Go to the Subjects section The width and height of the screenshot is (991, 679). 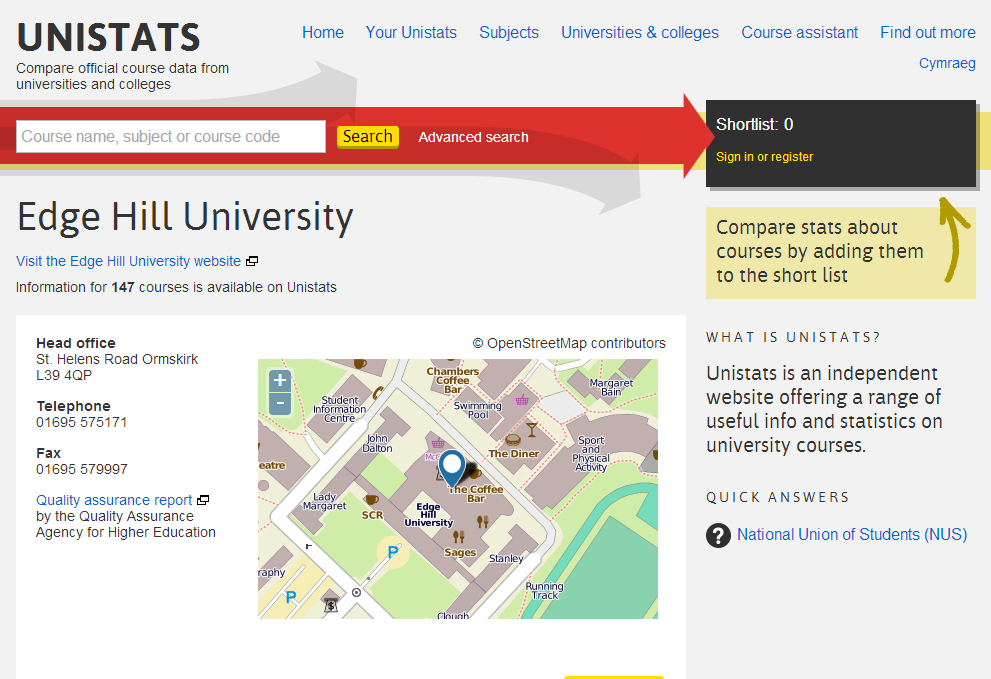[x=509, y=32]
